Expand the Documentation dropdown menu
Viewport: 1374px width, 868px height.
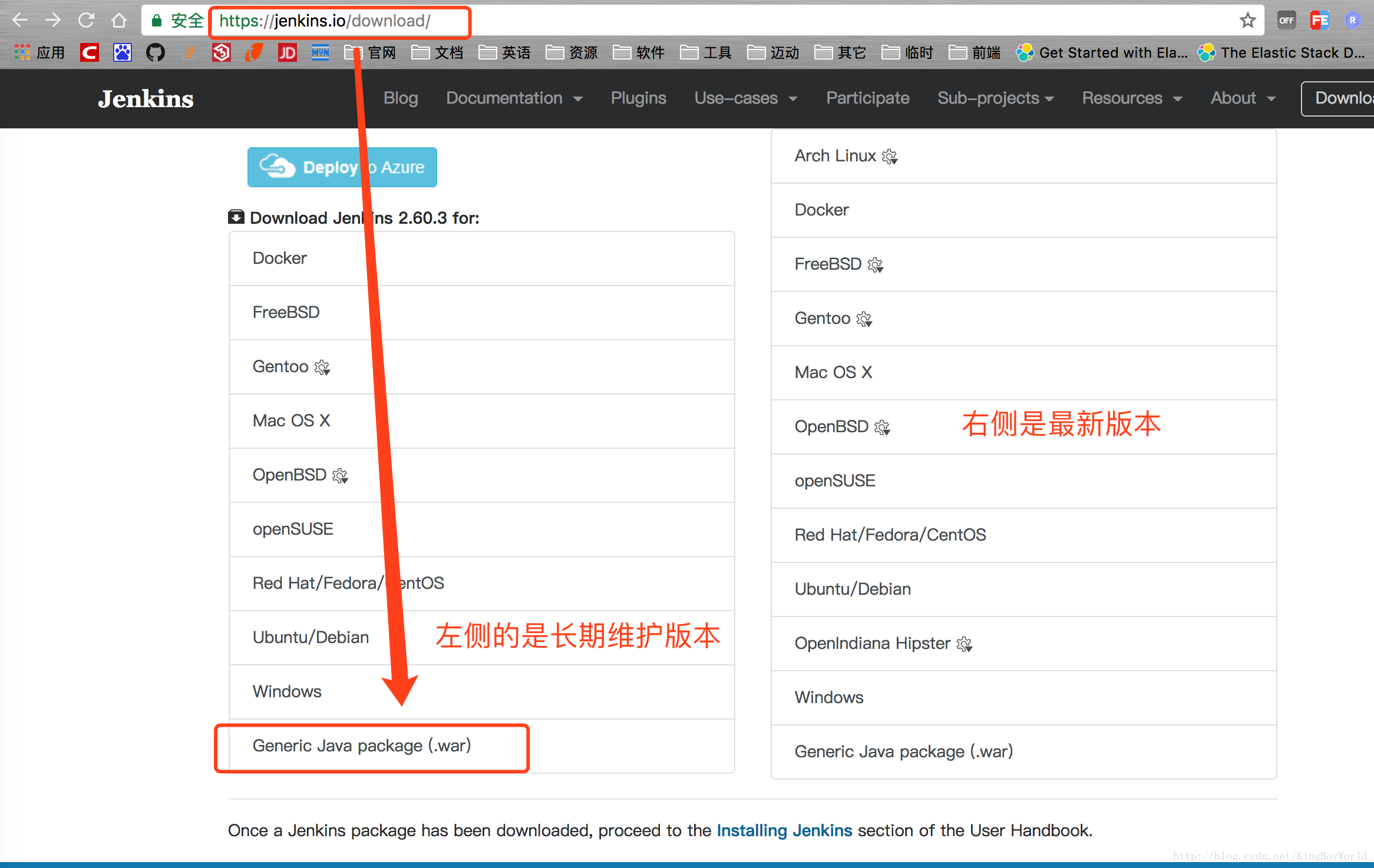point(514,98)
